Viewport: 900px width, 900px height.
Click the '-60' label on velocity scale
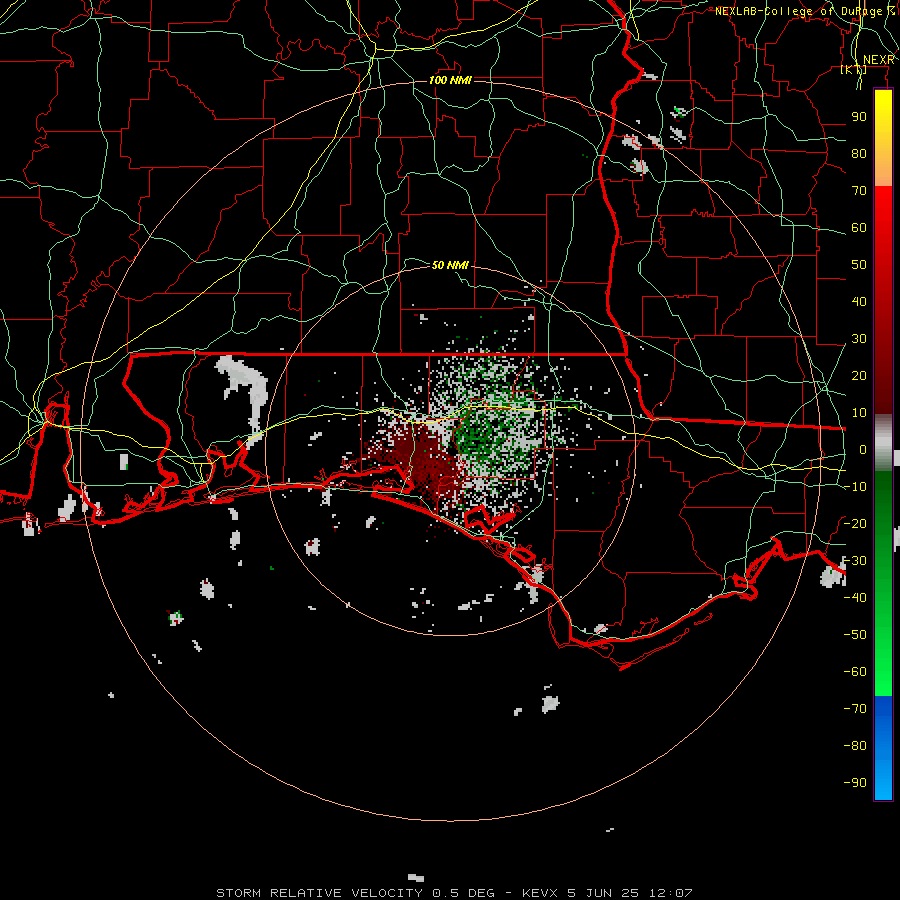click(x=855, y=672)
